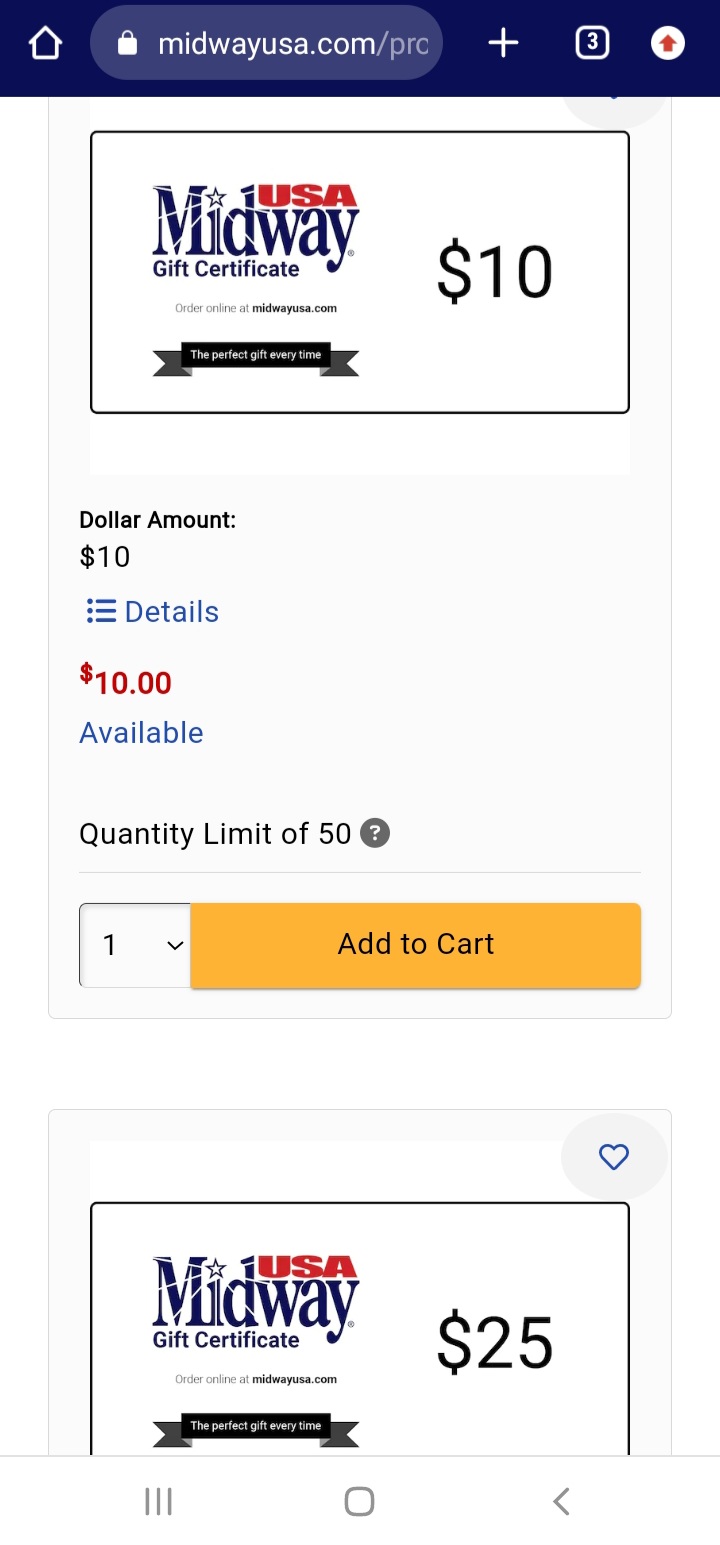Add the $10 gift certificate to cart
Screen dimensions: 720x1545
coord(415,945)
